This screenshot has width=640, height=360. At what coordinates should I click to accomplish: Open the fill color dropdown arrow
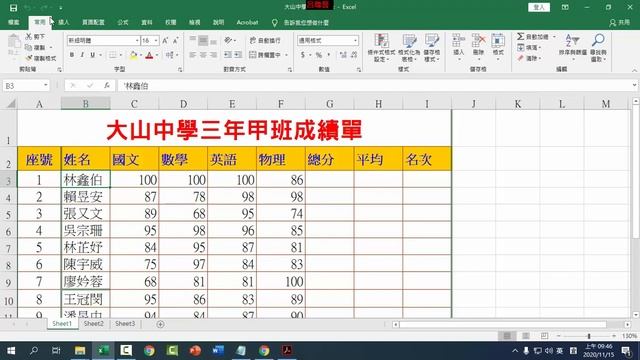click(141, 55)
